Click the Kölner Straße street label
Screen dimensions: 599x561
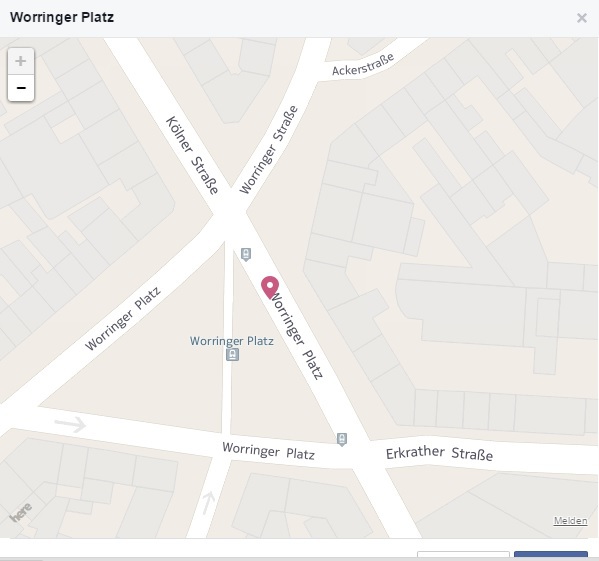click(x=192, y=155)
